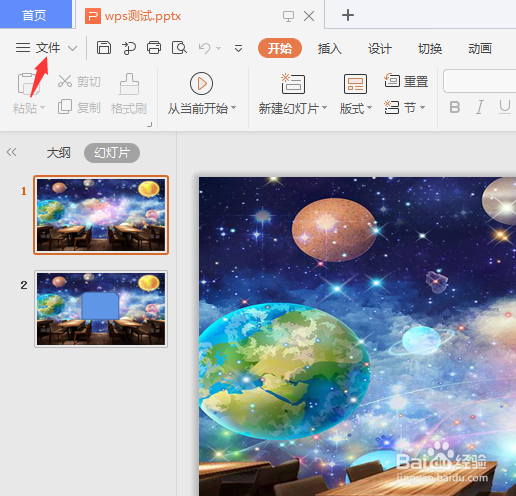Expand the 文件 menu dropdown arrow
Viewport: 516px width, 496px height.
[72, 49]
